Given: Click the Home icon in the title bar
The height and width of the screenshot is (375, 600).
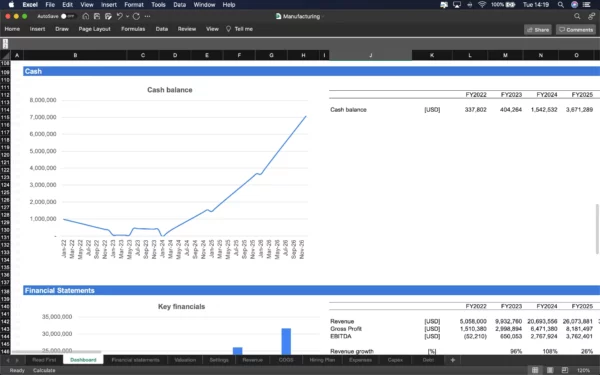Looking at the screenshot, I should click(x=86, y=16).
